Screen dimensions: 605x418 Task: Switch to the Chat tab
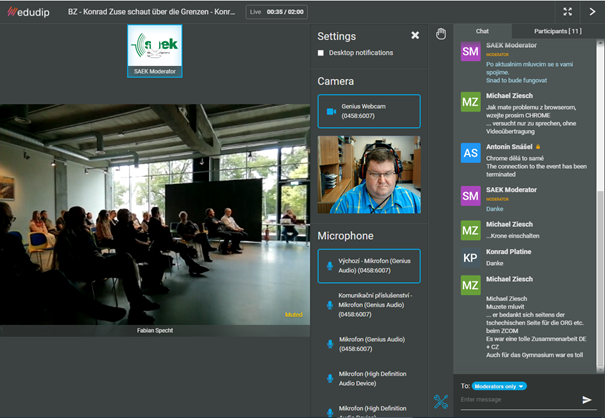(482, 31)
